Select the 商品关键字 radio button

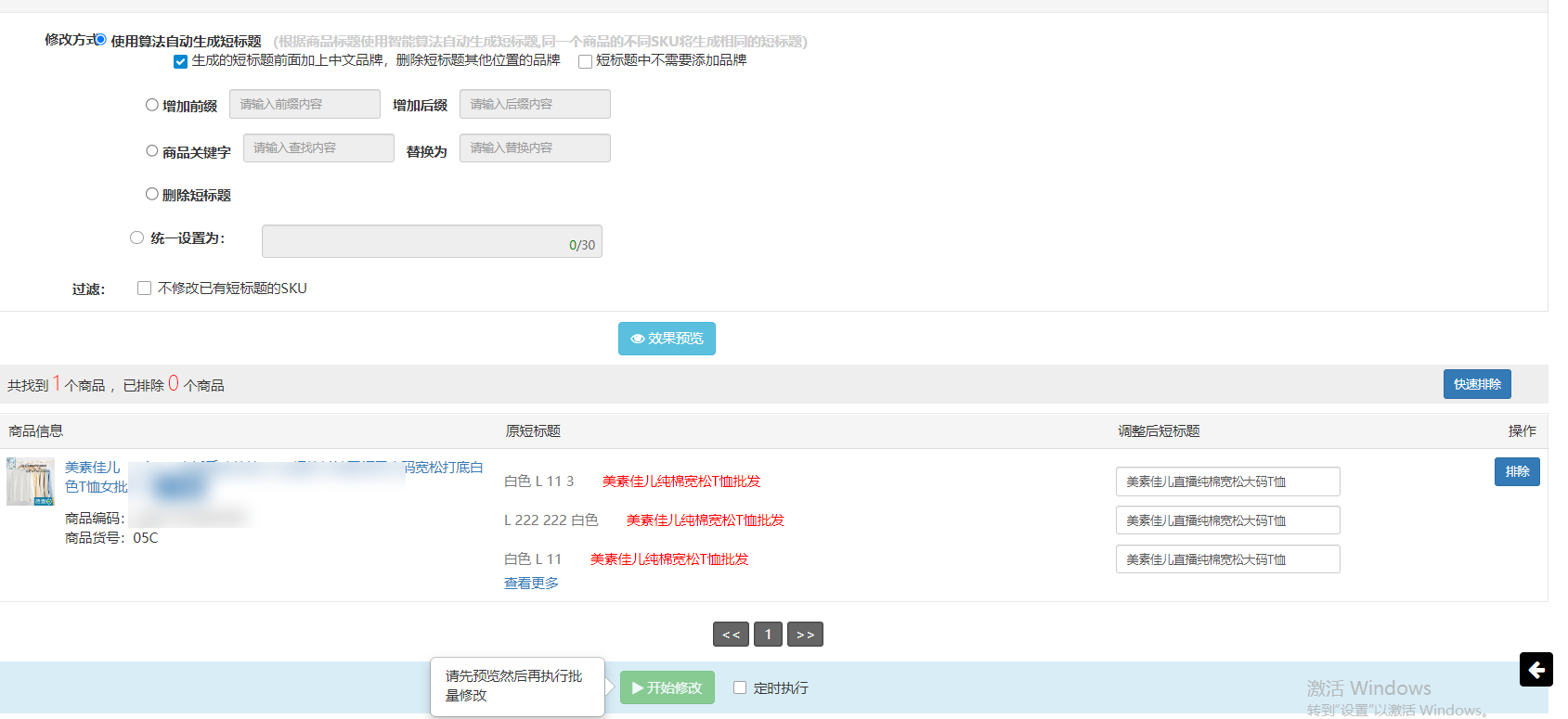tap(152, 150)
